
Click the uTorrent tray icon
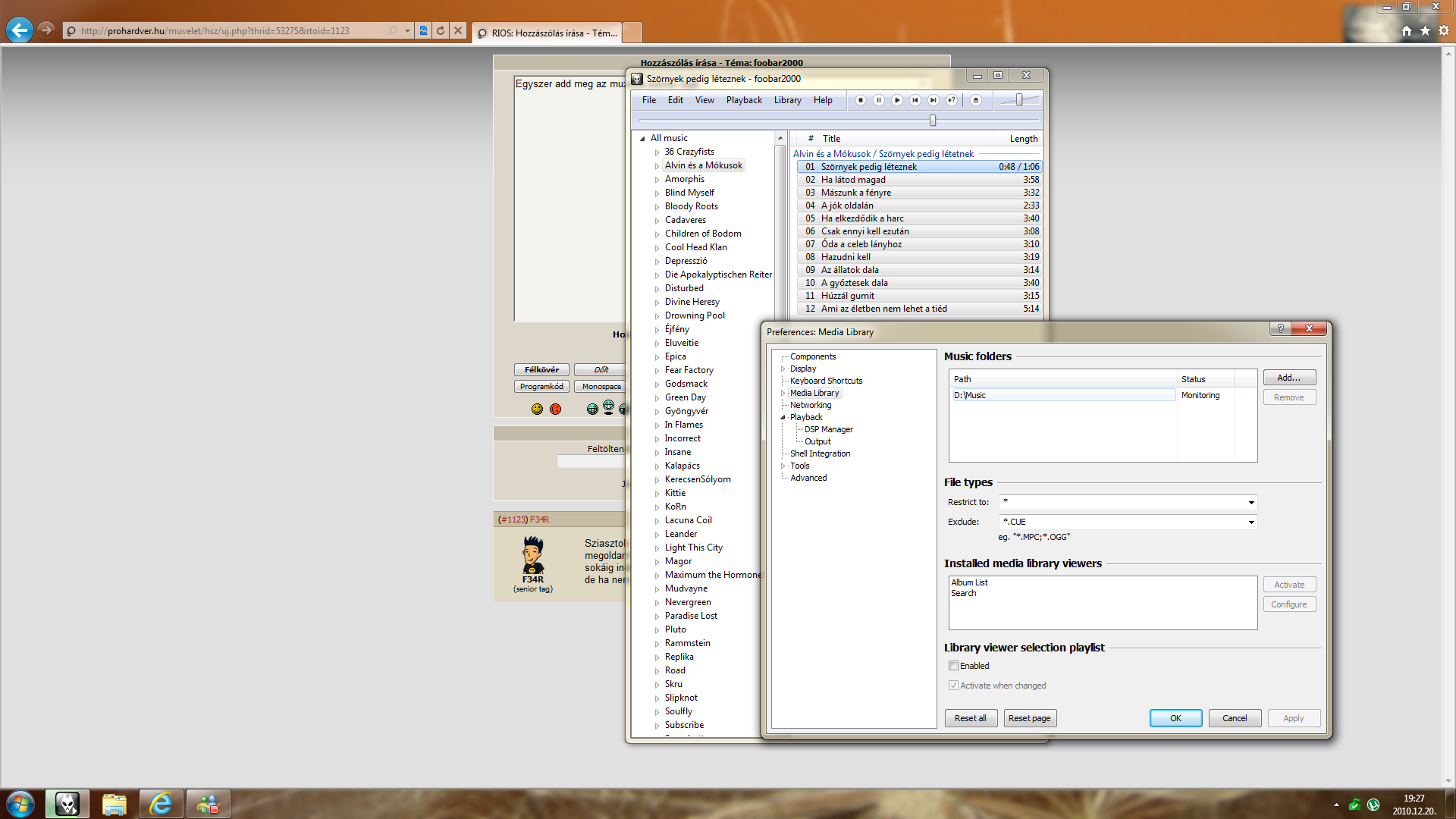click(1373, 805)
